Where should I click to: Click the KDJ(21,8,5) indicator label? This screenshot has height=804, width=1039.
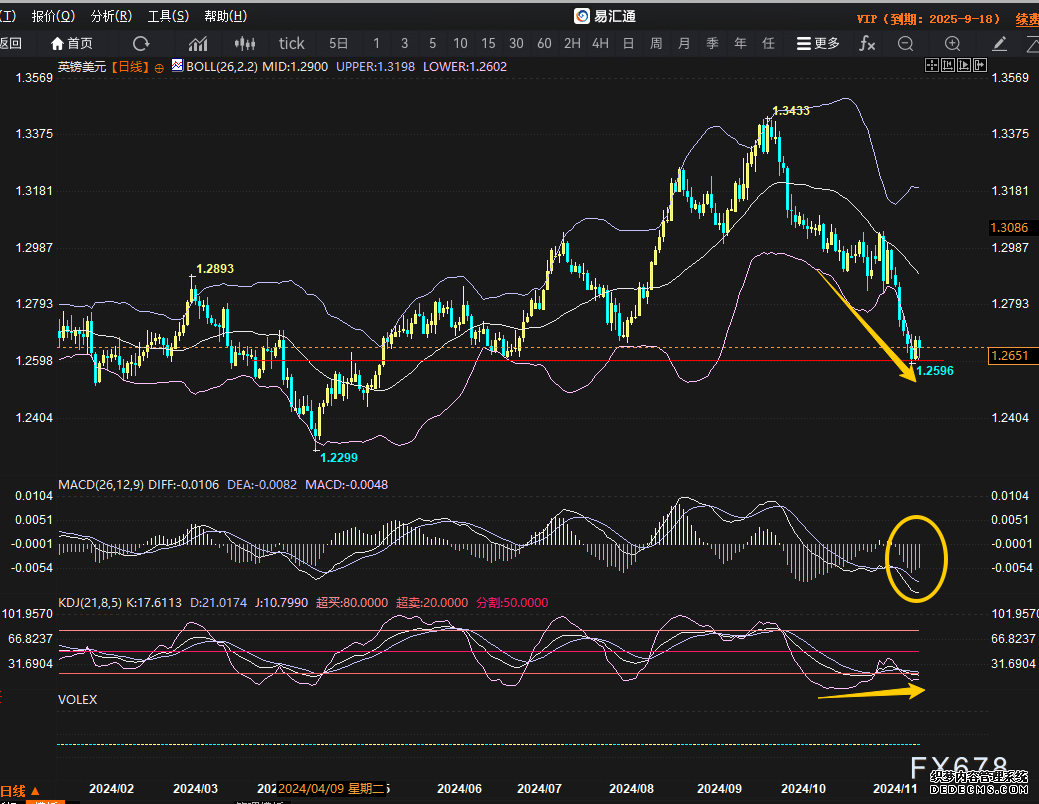[90, 603]
